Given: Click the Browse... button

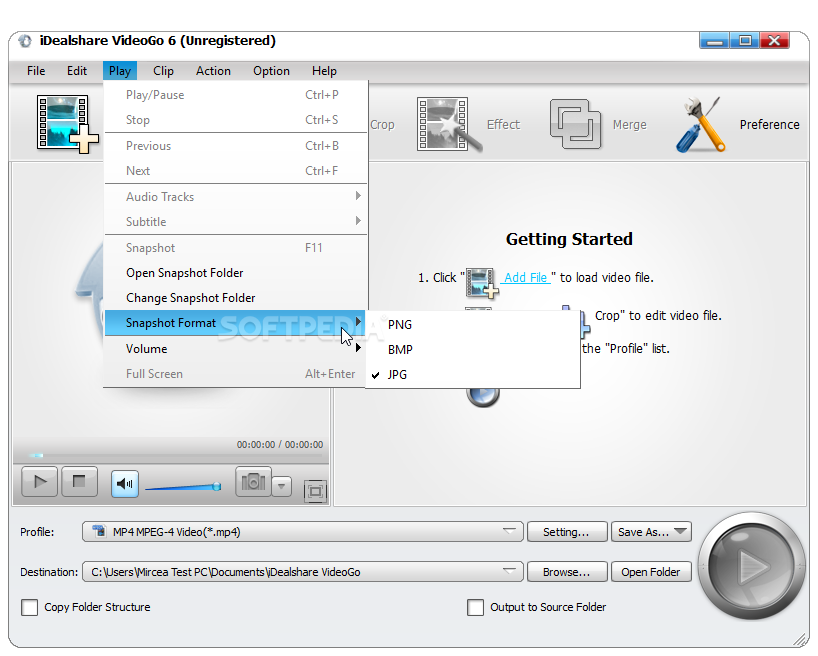Looking at the screenshot, I should [x=567, y=572].
